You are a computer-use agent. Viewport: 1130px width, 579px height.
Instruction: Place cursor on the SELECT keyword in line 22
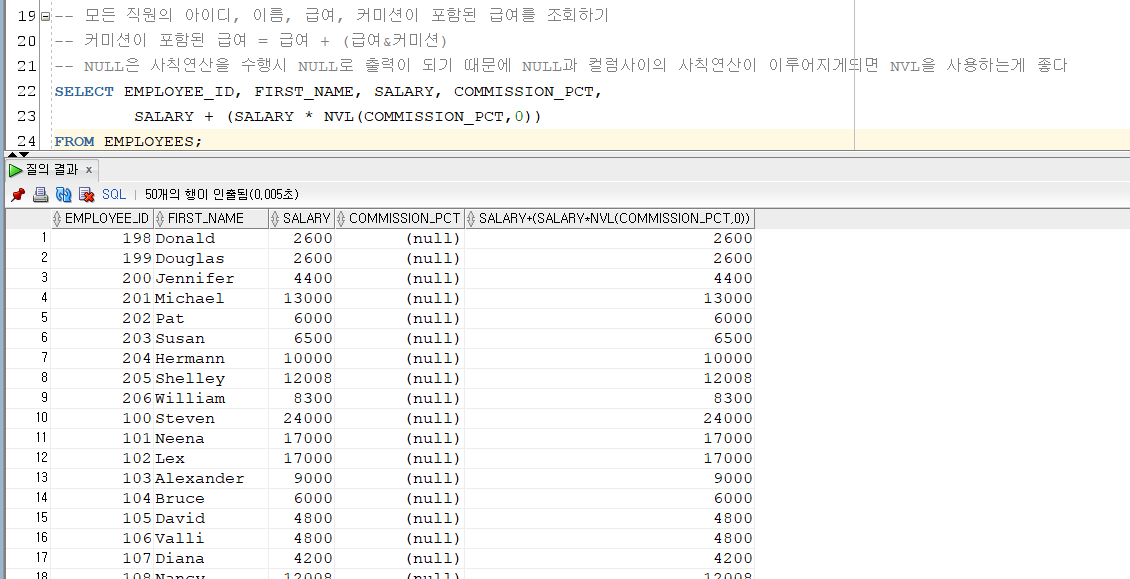click(x=84, y=92)
